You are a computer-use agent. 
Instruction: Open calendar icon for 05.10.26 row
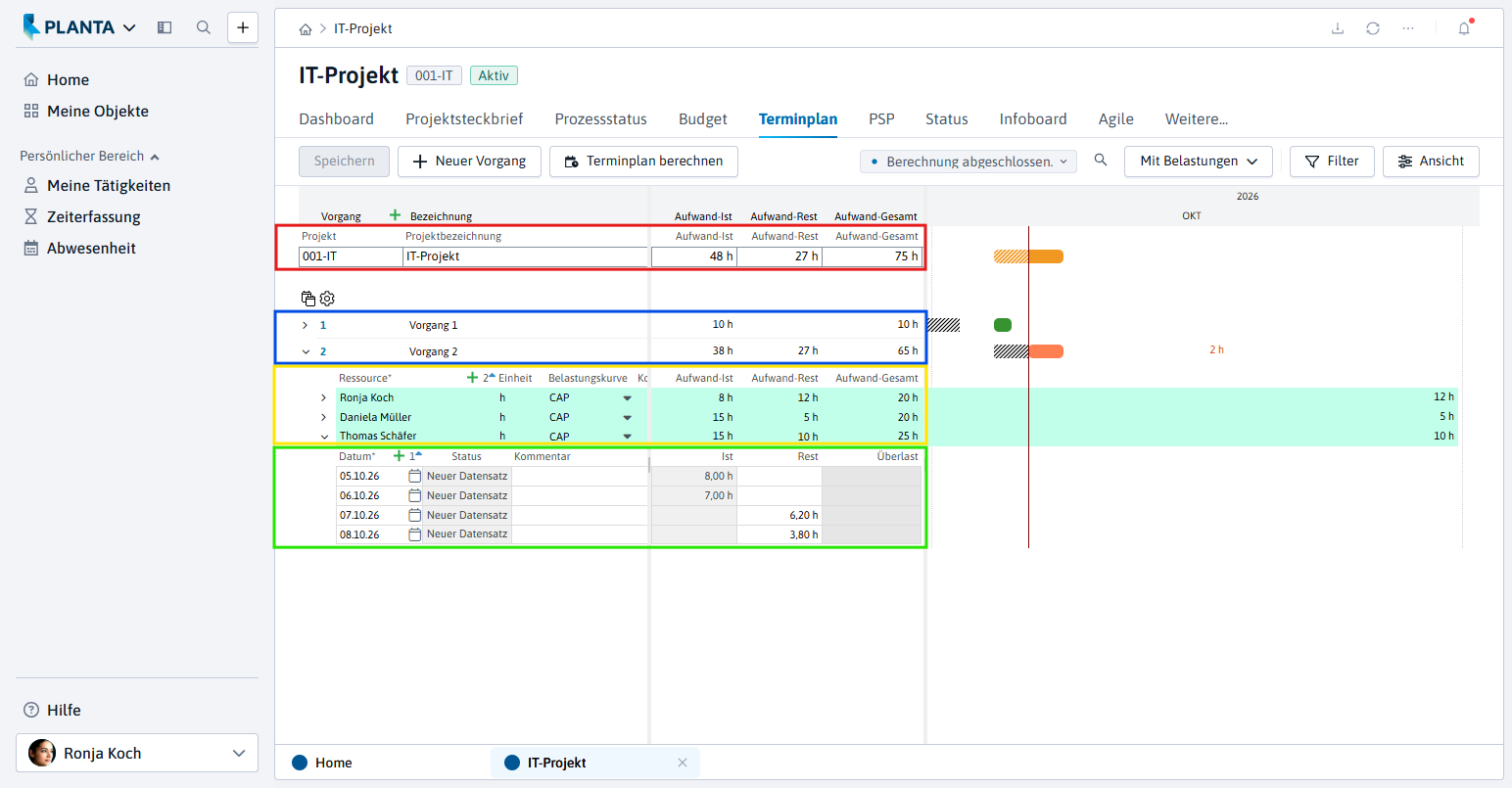(415, 476)
